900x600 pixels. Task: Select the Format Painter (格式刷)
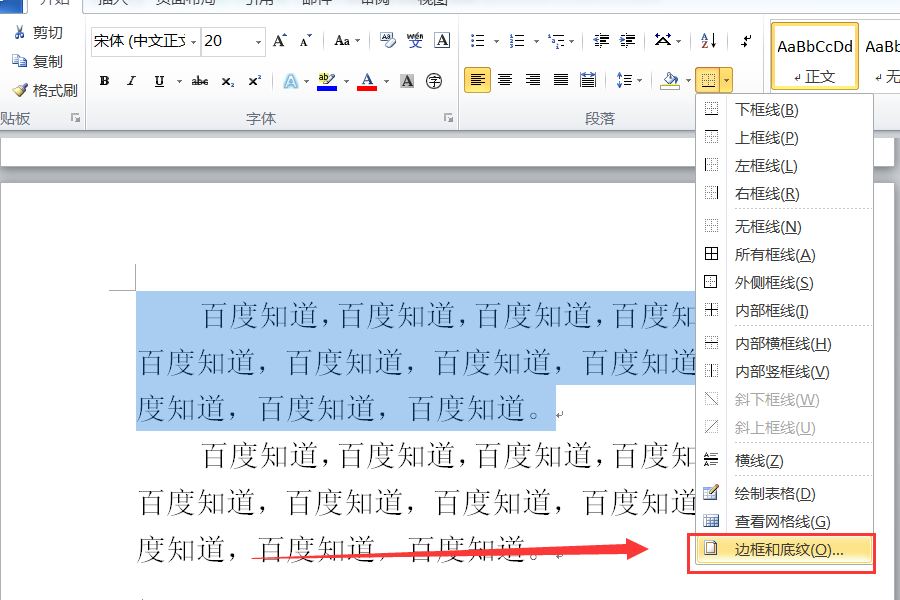click(45, 90)
